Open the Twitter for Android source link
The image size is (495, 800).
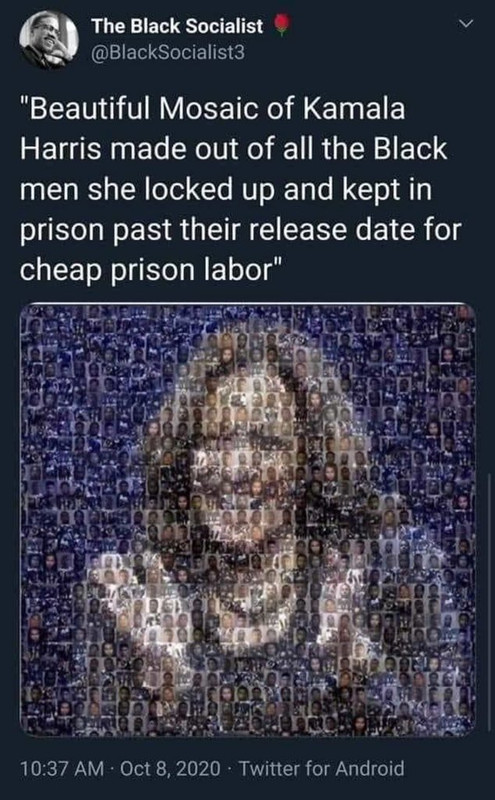[321, 768]
